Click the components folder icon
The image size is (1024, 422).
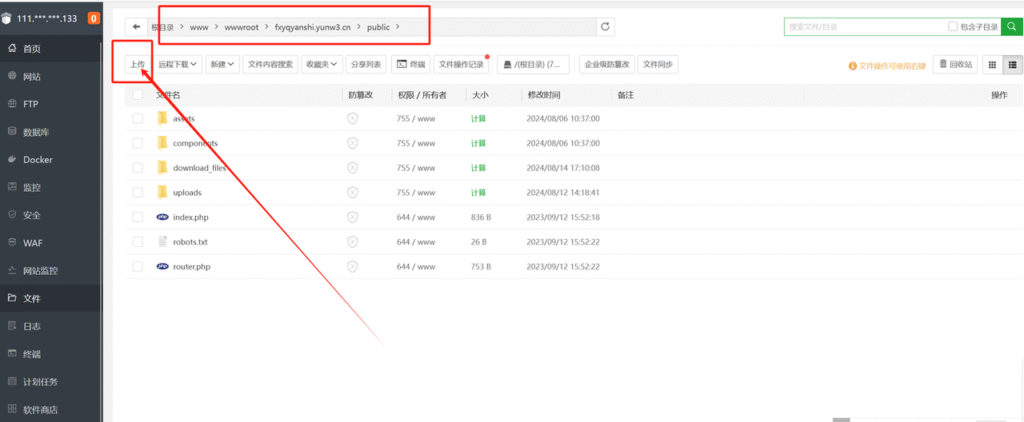163,143
